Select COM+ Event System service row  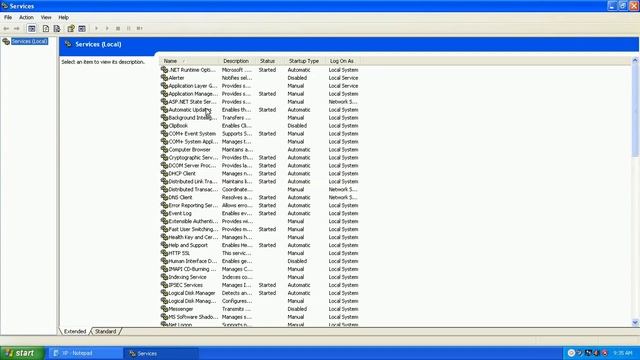point(260,133)
